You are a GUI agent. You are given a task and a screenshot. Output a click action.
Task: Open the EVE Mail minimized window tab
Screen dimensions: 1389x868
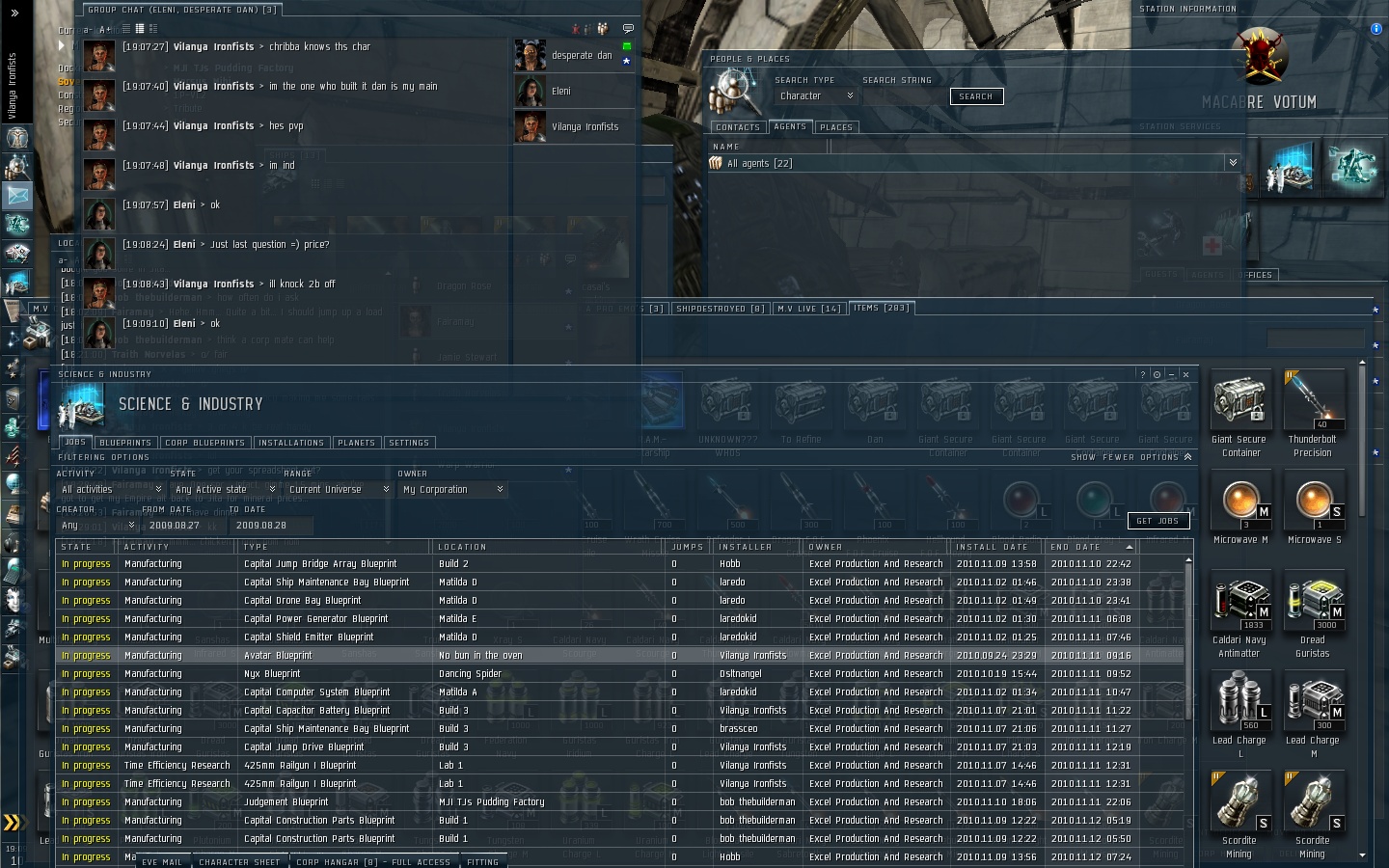[162, 861]
